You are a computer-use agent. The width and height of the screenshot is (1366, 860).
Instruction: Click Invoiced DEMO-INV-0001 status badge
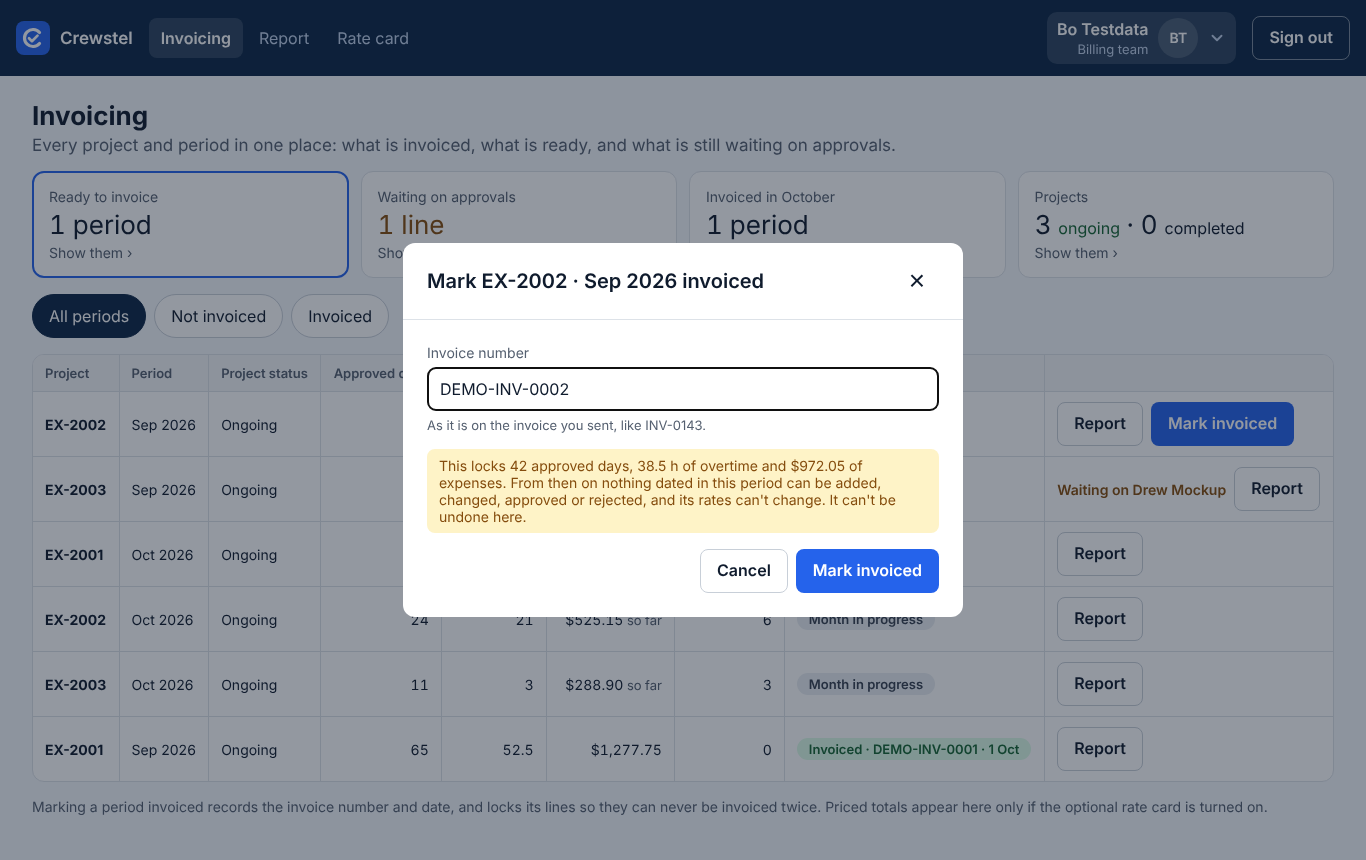click(914, 749)
